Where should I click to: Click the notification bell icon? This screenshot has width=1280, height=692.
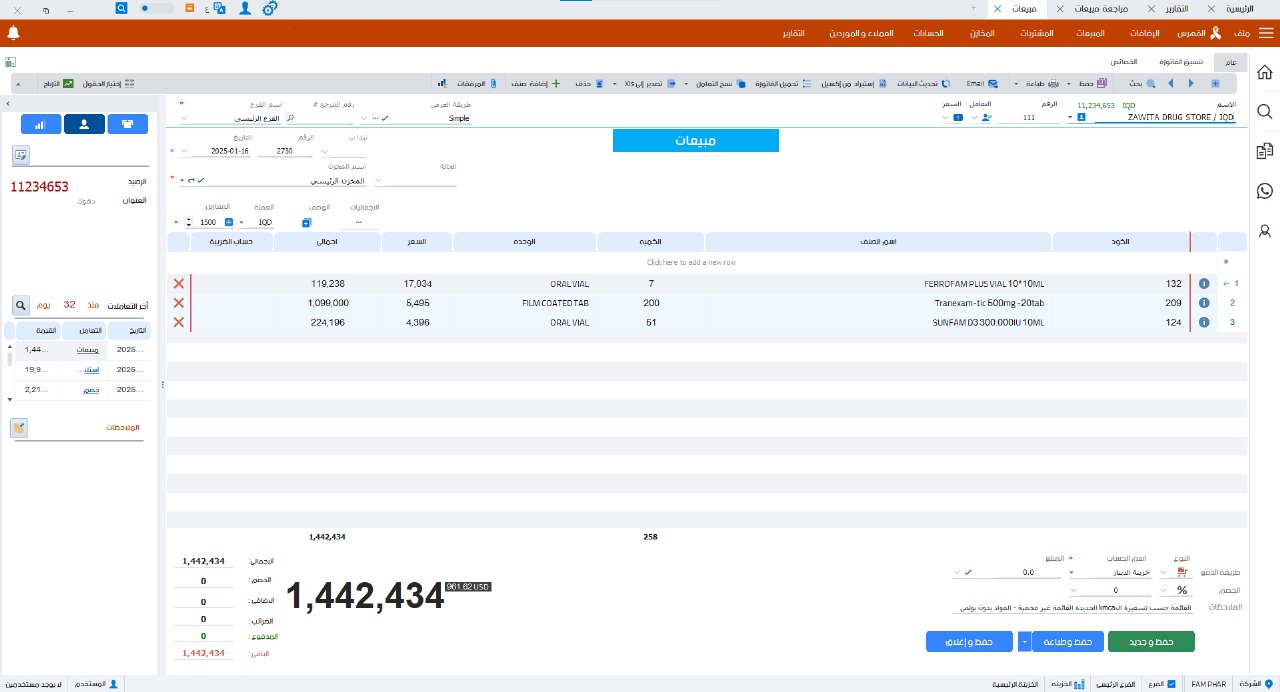tap(13, 33)
